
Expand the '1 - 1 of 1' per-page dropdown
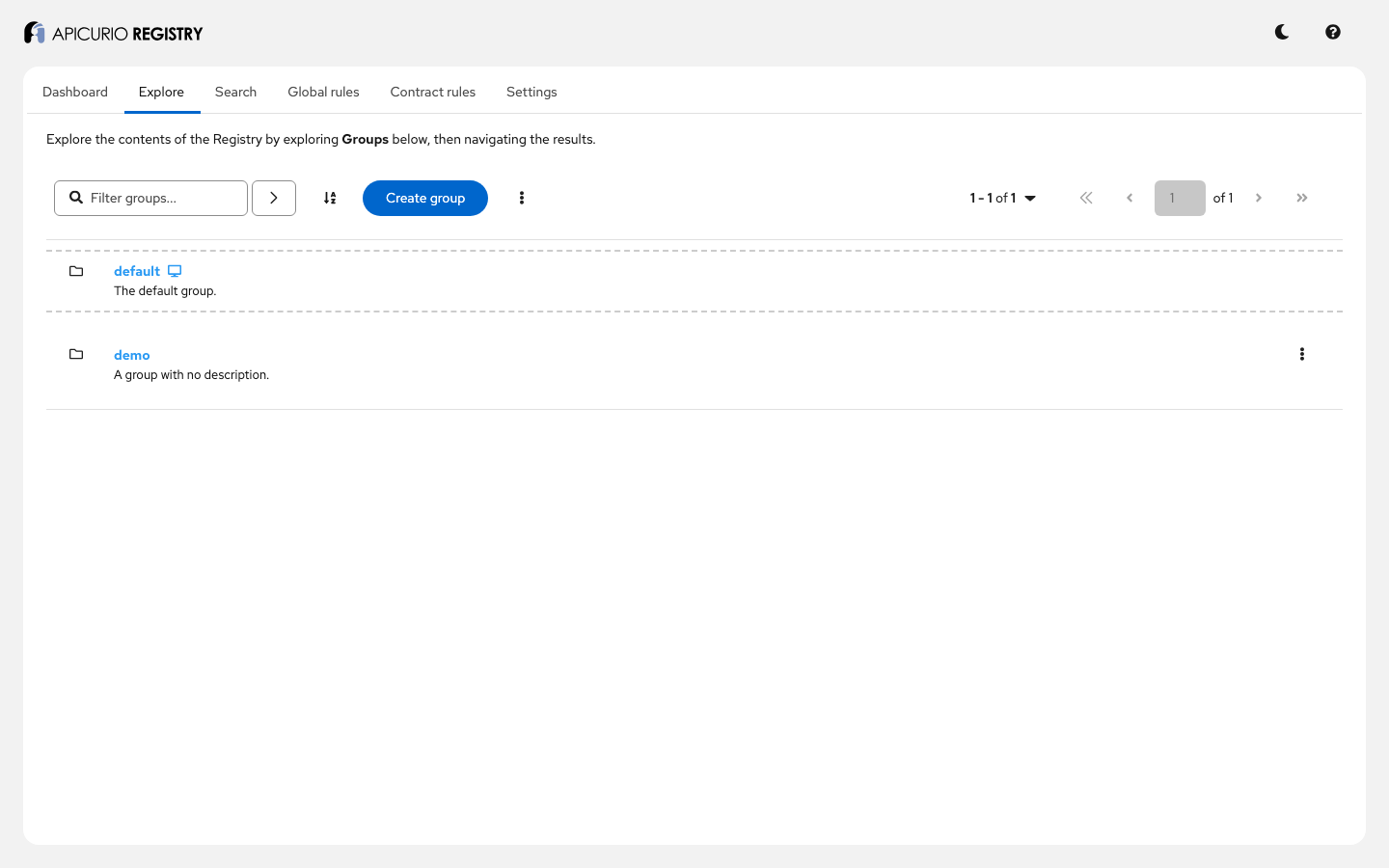pyautogui.click(x=1003, y=198)
